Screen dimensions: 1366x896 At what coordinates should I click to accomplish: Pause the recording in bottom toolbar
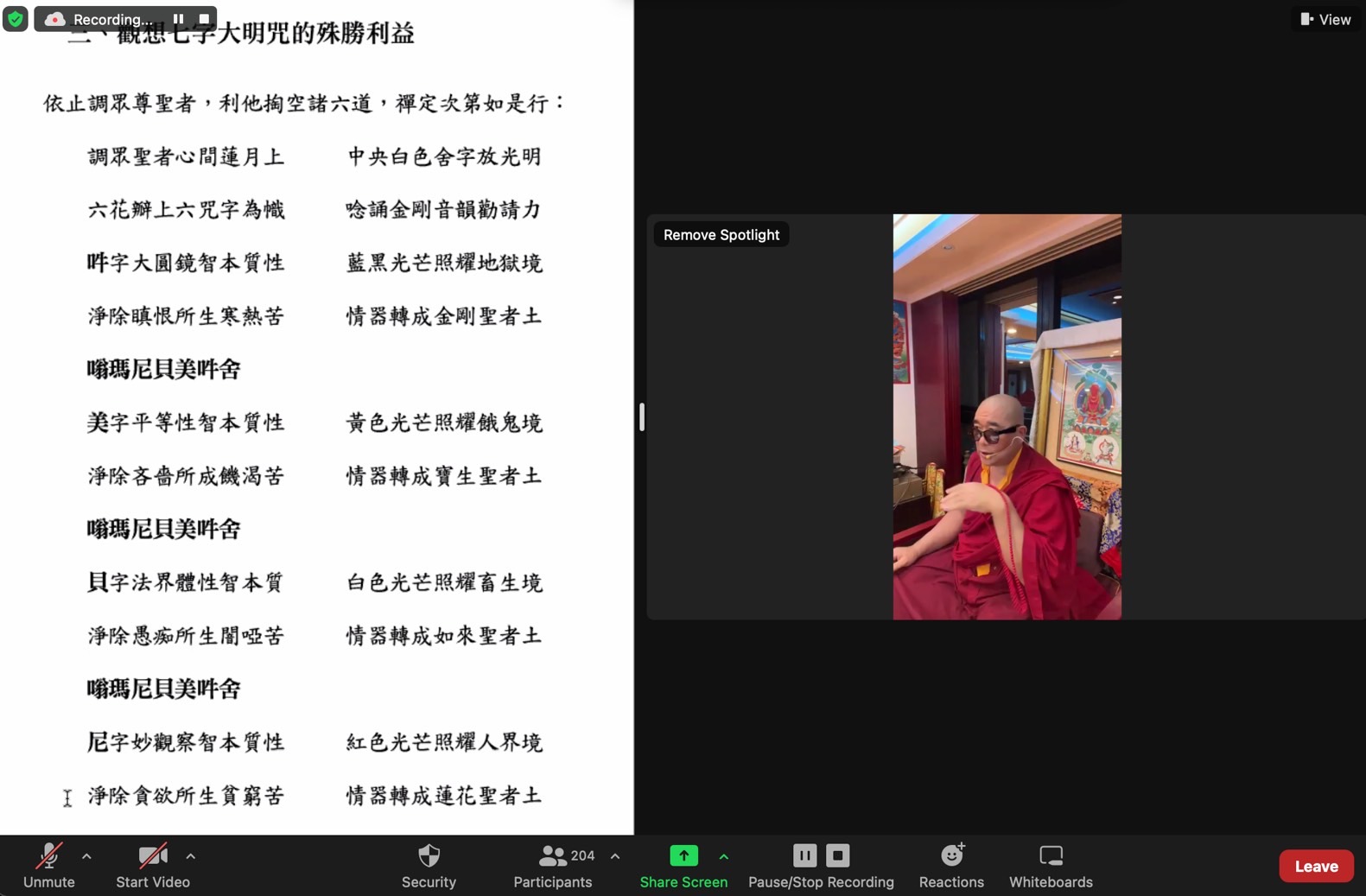click(x=804, y=855)
